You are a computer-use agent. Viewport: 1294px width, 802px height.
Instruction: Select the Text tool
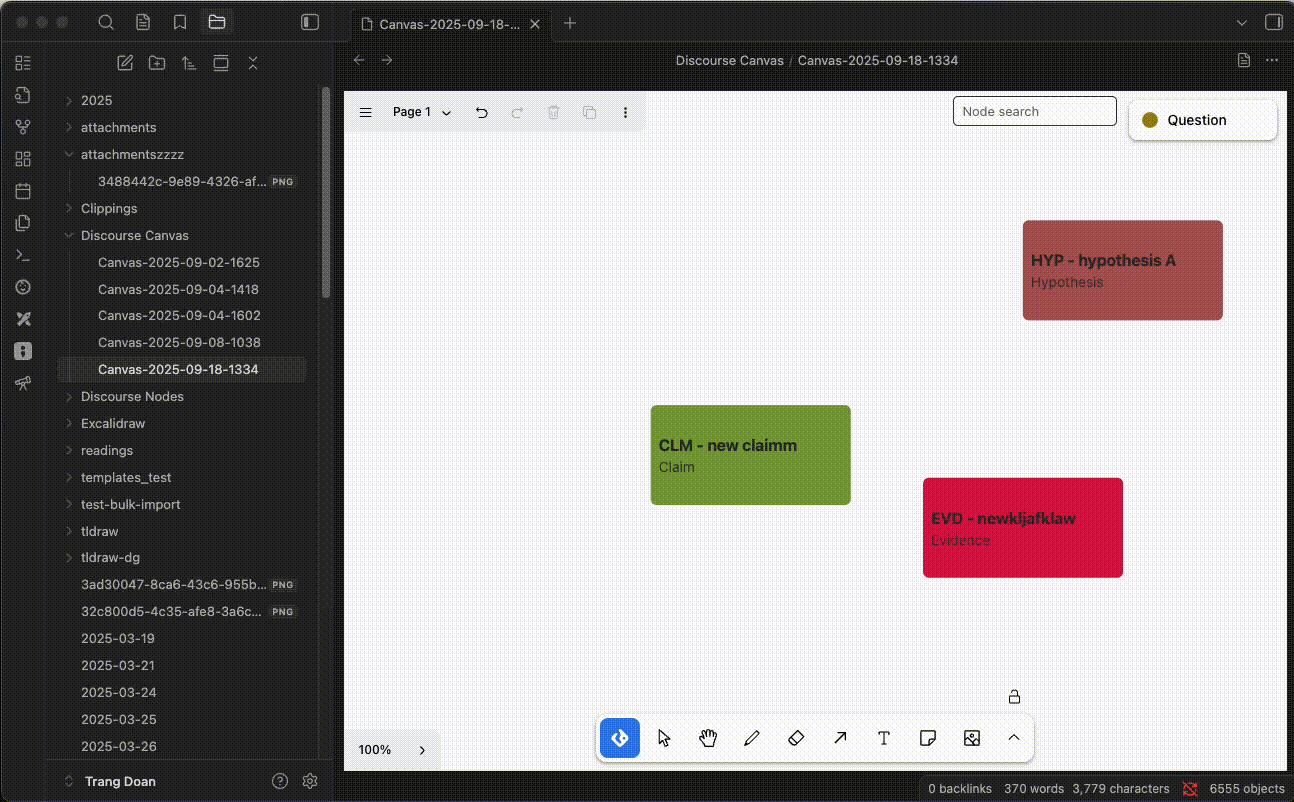pos(884,738)
